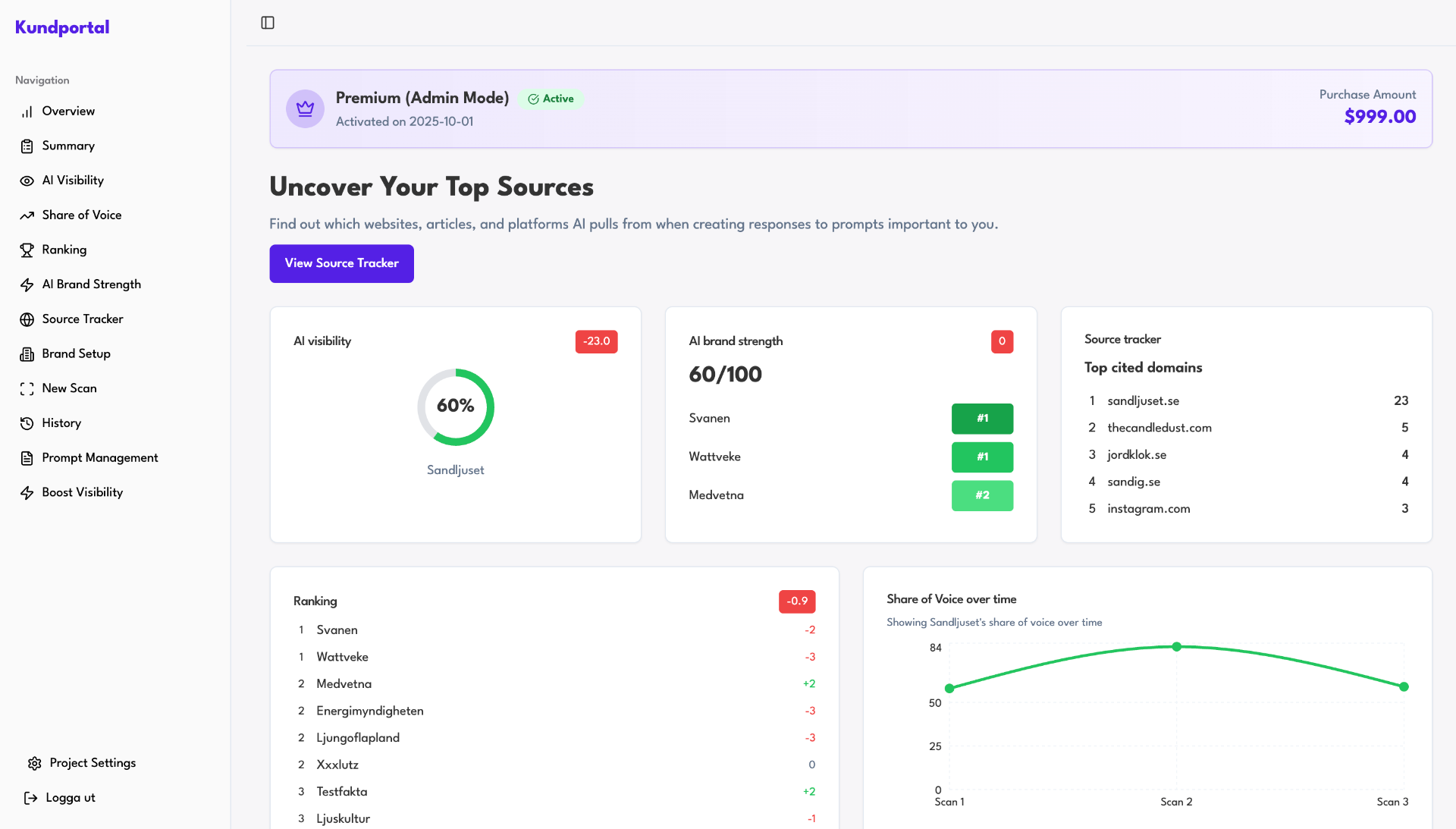Click the AI Brand Strength lightning icon
1456x829 pixels.
pos(27,284)
